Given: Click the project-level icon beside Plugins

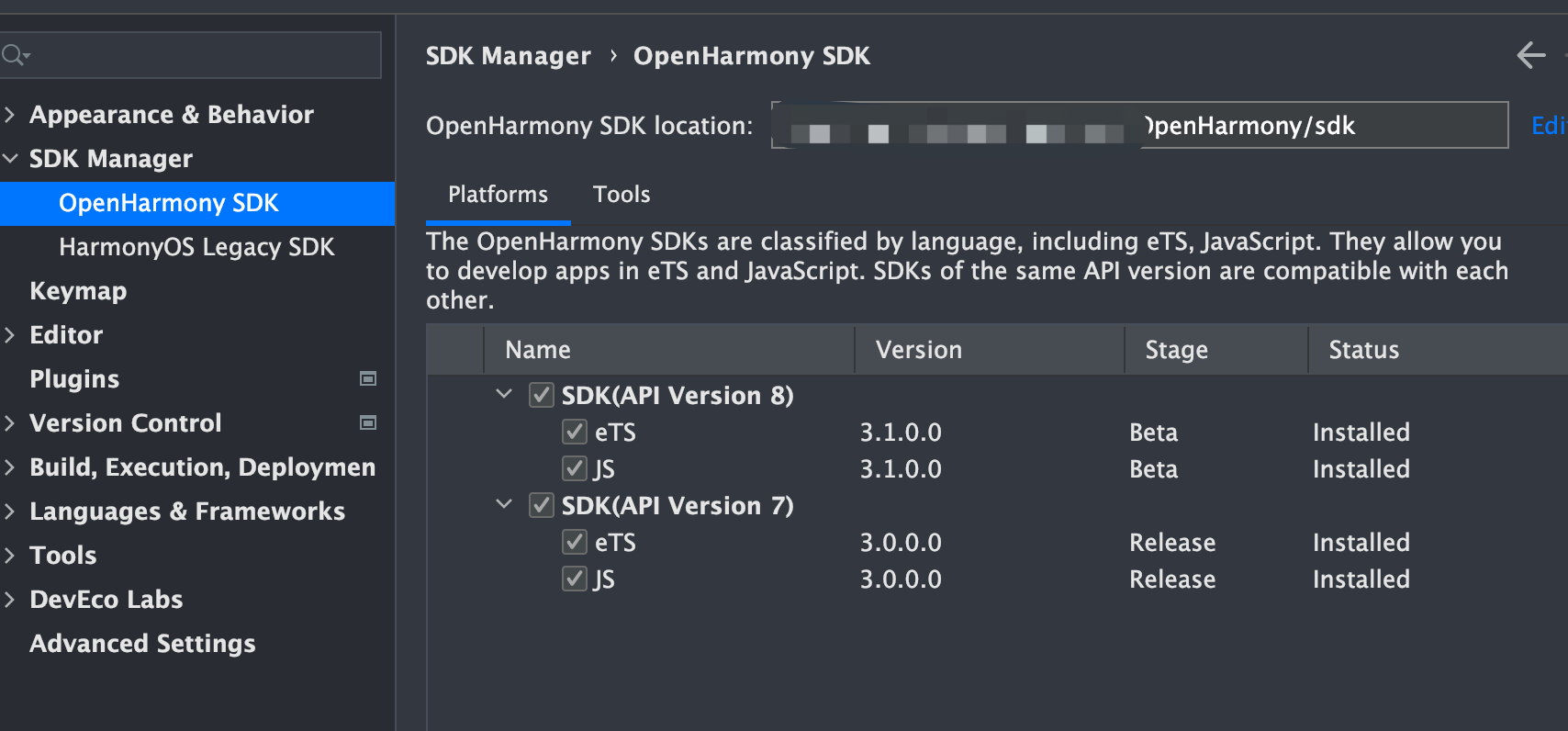Looking at the screenshot, I should 368,378.
